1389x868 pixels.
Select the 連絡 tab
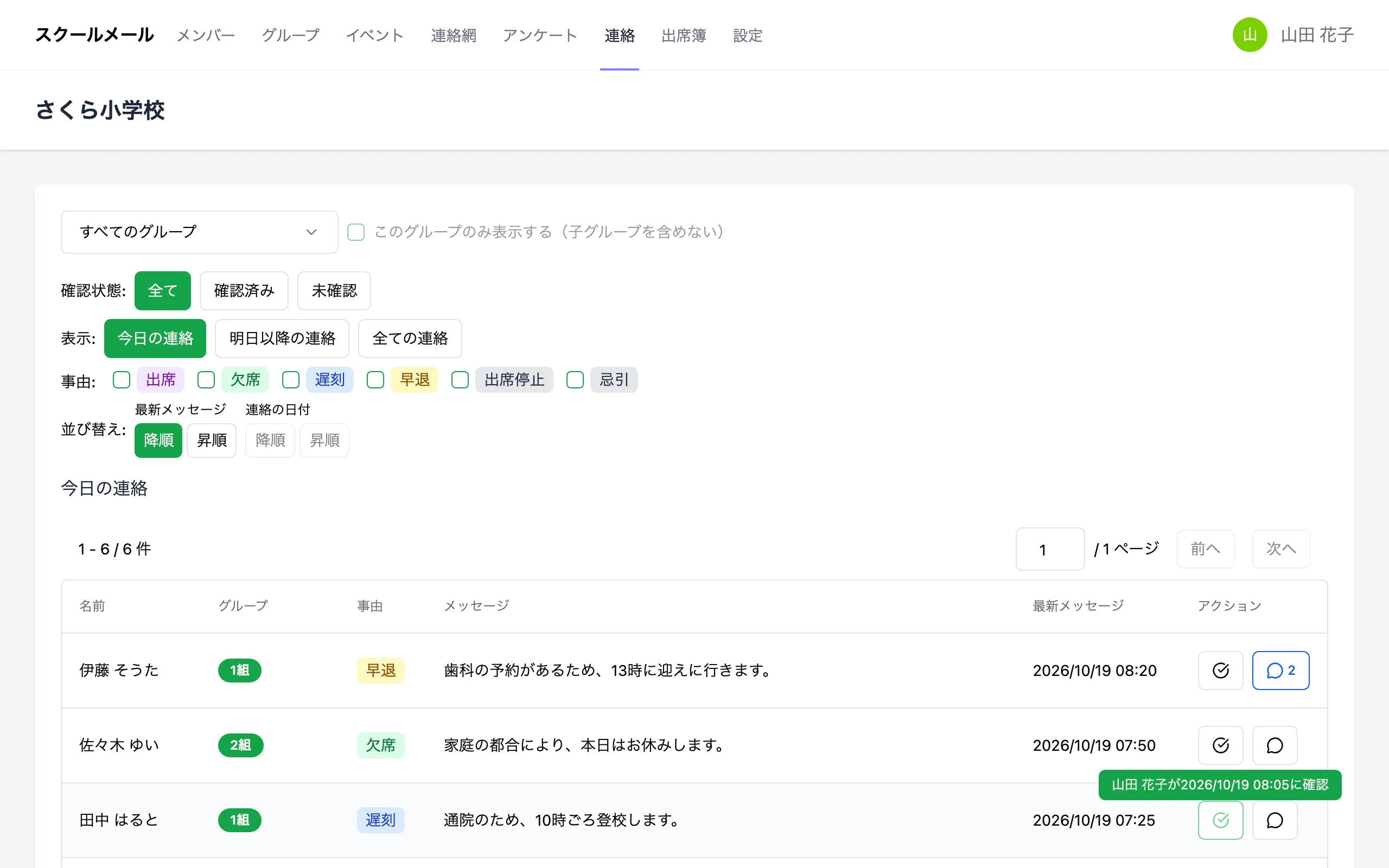click(619, 36)
